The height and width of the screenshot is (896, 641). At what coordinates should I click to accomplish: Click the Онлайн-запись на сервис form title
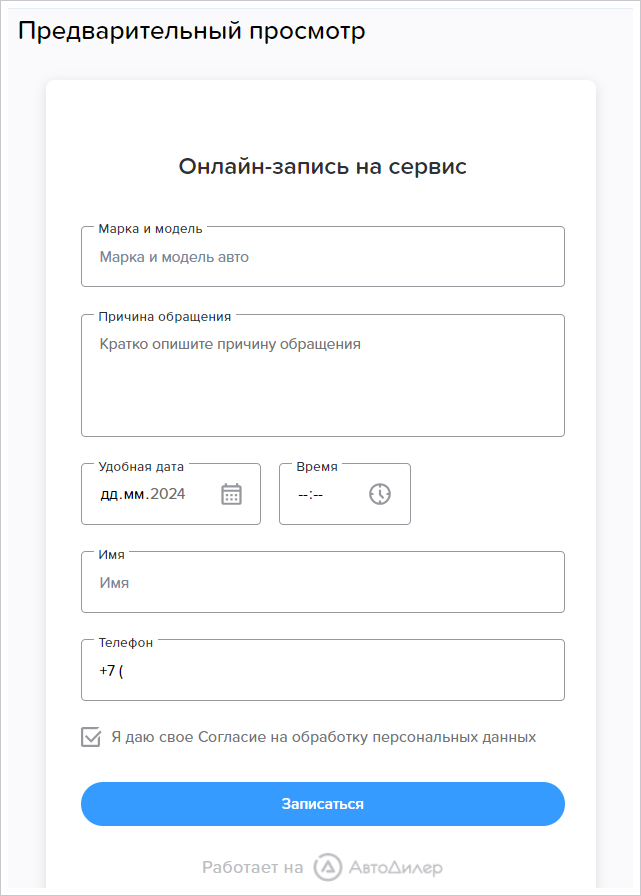(x=323, y=166)
